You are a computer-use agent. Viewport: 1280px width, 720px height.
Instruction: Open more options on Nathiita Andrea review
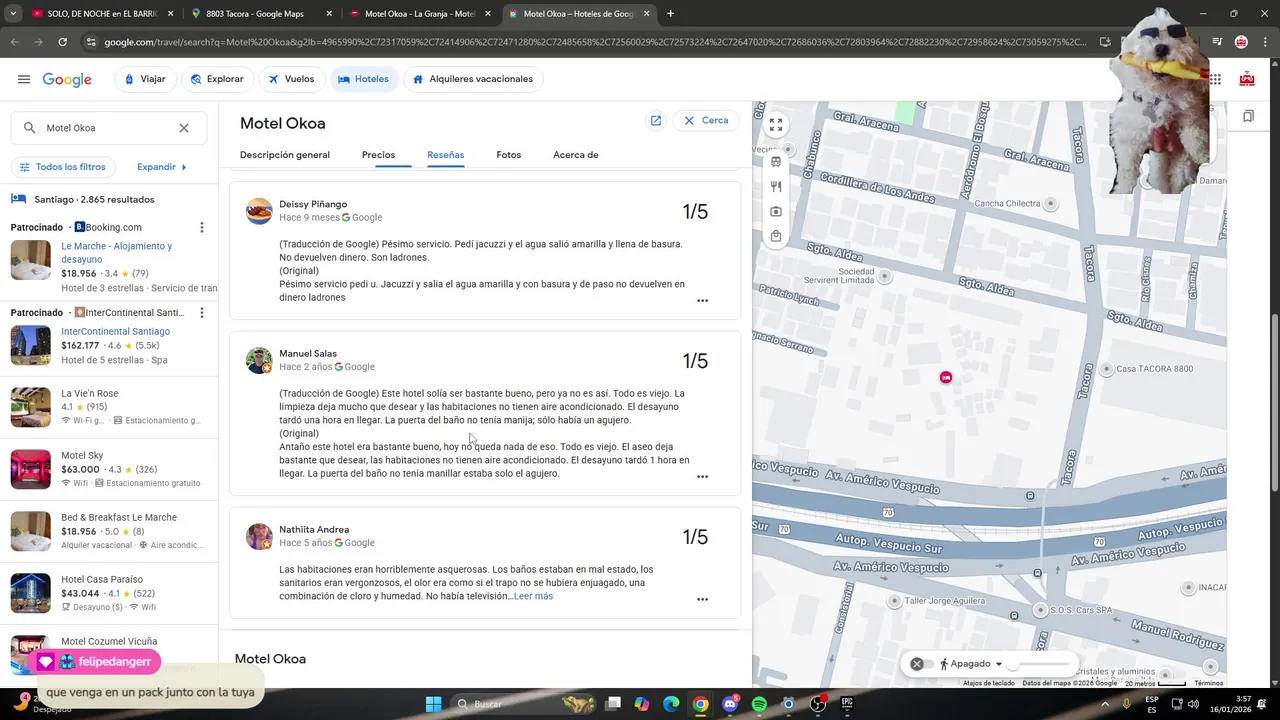pos(702,600)
